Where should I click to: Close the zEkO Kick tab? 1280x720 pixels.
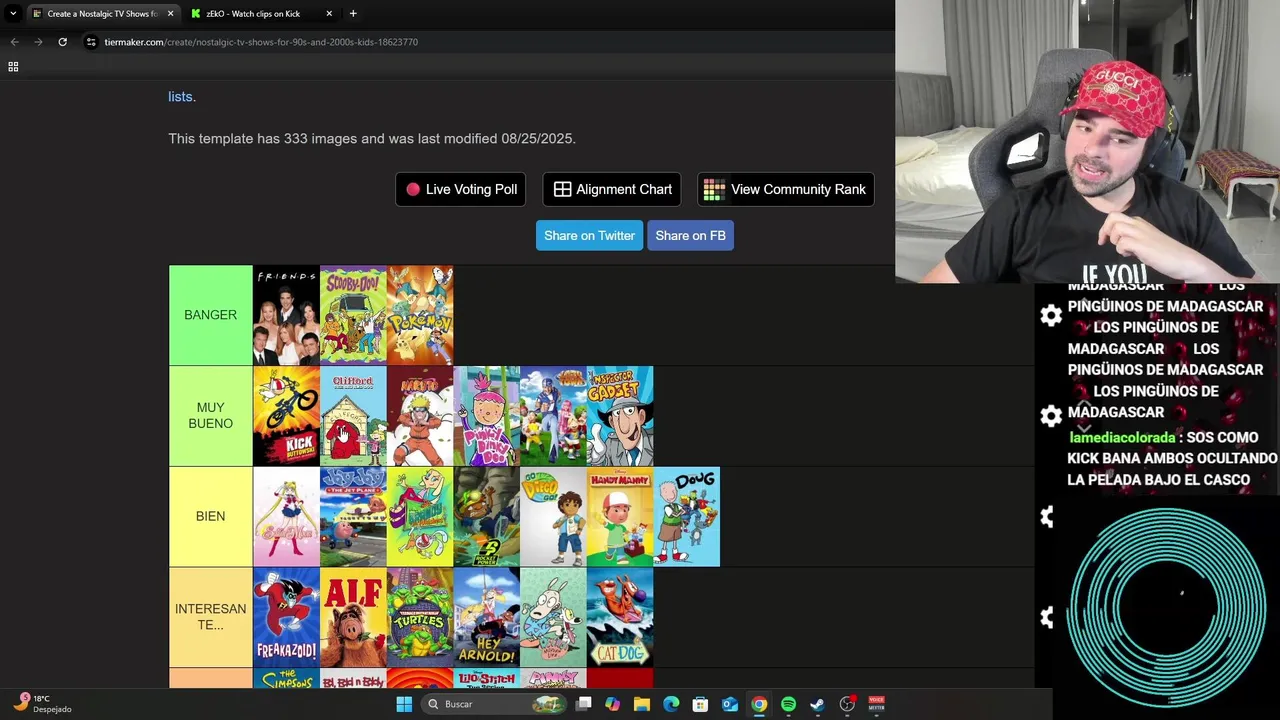(329, 13)
